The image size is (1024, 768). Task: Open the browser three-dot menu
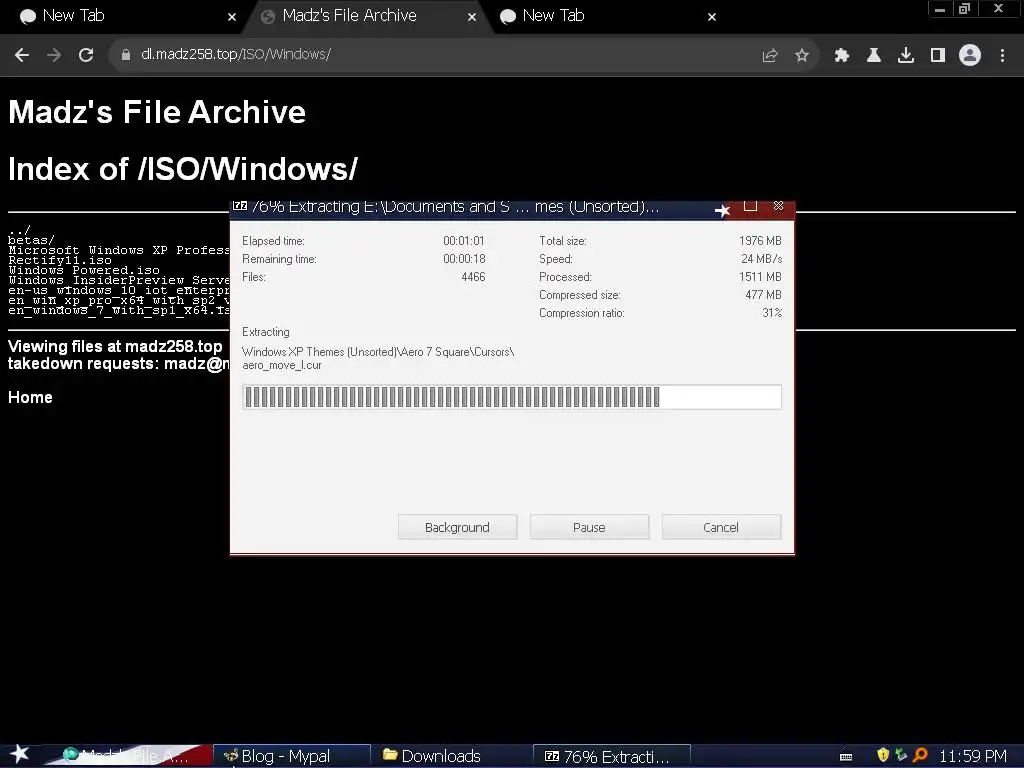1002,56
